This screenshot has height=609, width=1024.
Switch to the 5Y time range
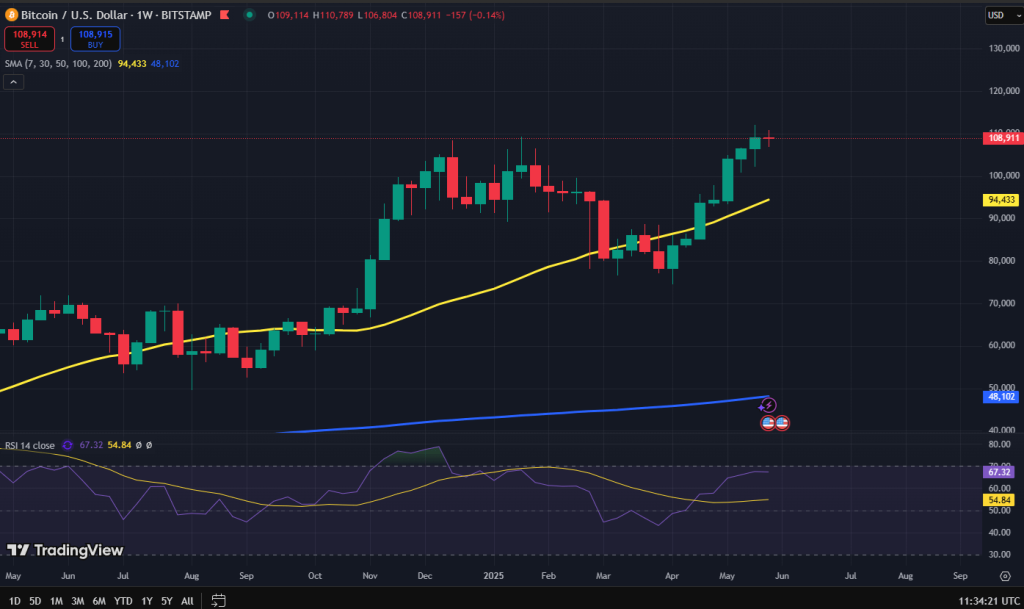point(167,601)
